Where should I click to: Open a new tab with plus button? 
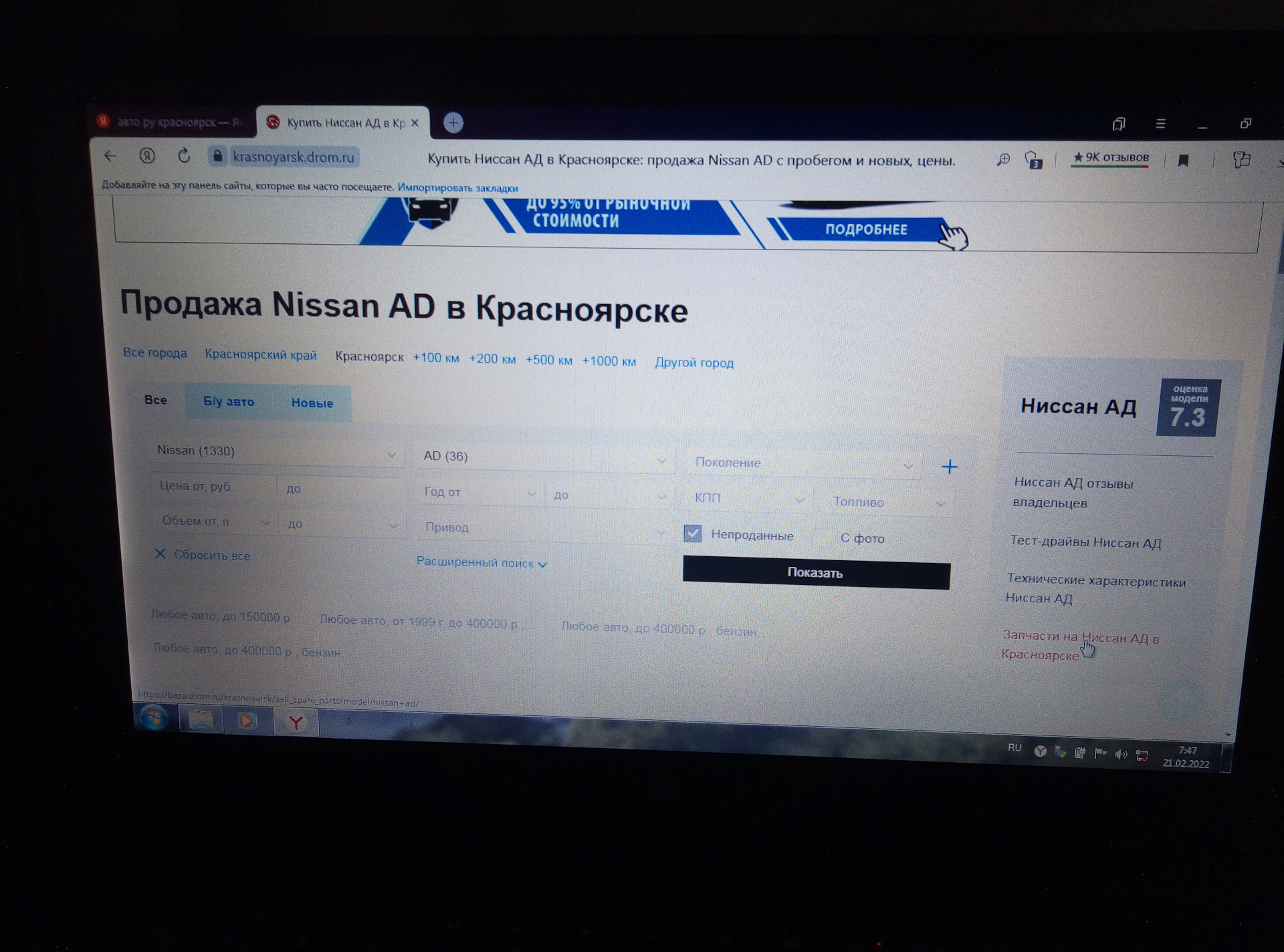click(x=453, y=123)
